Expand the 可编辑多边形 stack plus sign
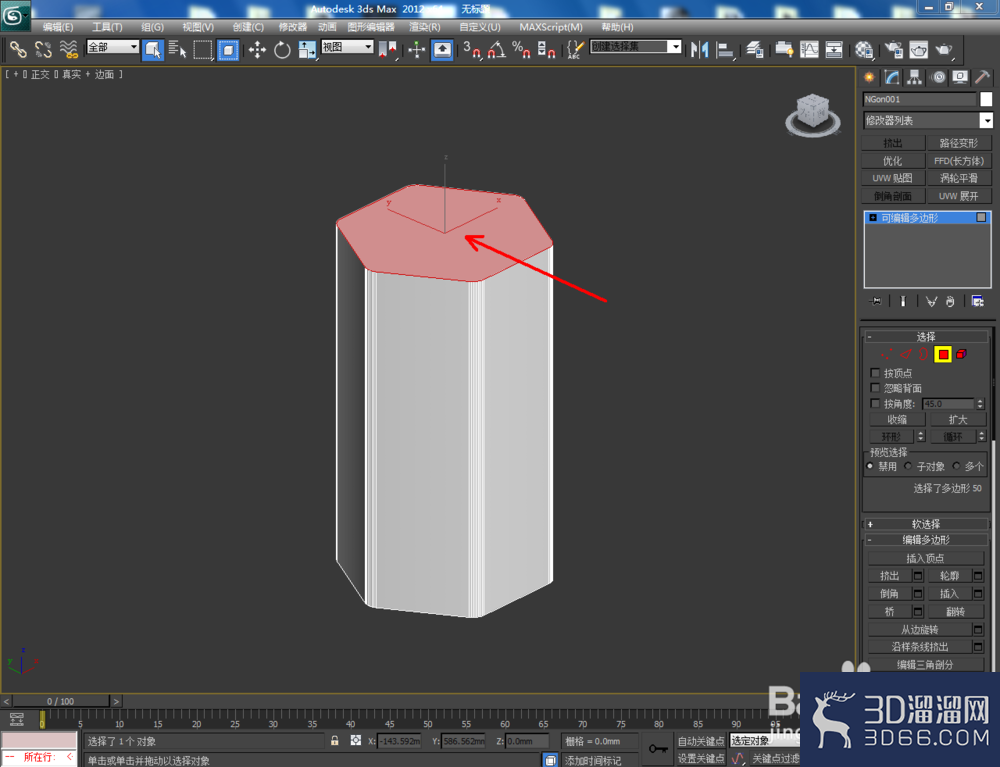Image resolution: width=1000 pixels, height=767 pixels. (x=873, y=217)
